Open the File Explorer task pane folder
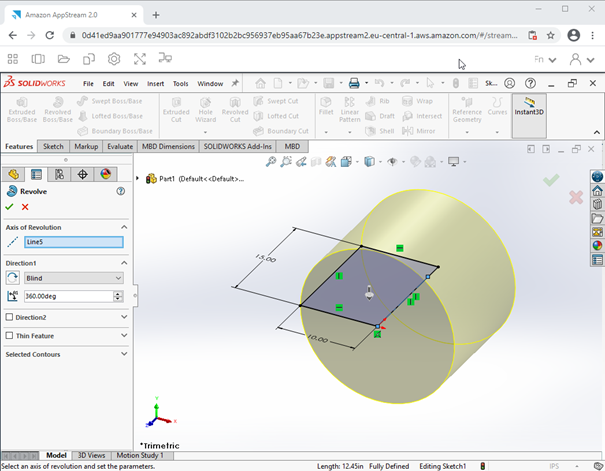This screenshot has height=471, width=605. coord(597,218)
